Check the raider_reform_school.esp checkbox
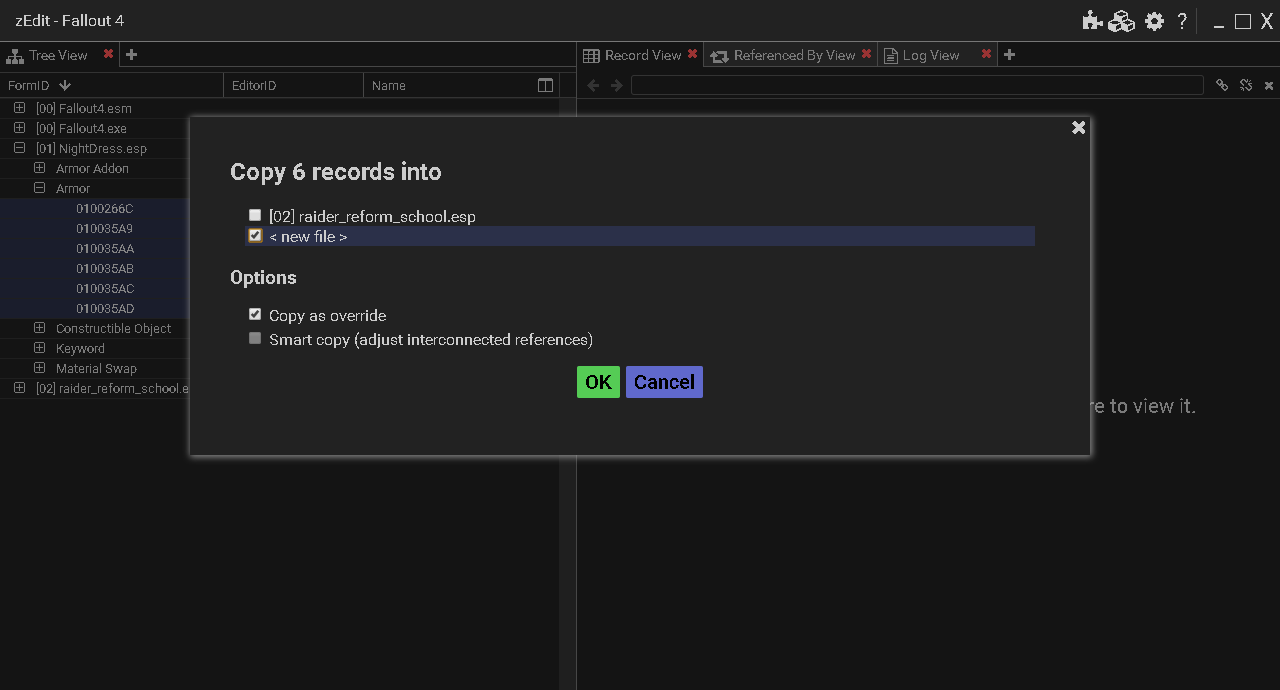This screenshot has height=690, width=1280. point(255,215)
